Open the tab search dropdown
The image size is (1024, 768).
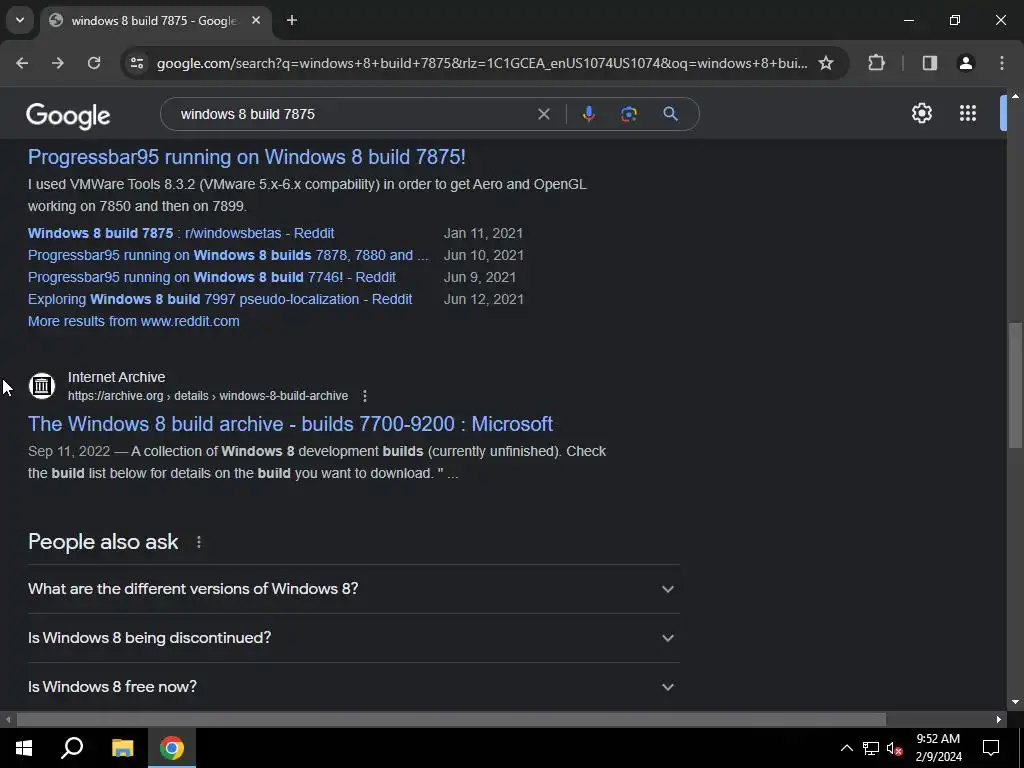coord(20,20)
